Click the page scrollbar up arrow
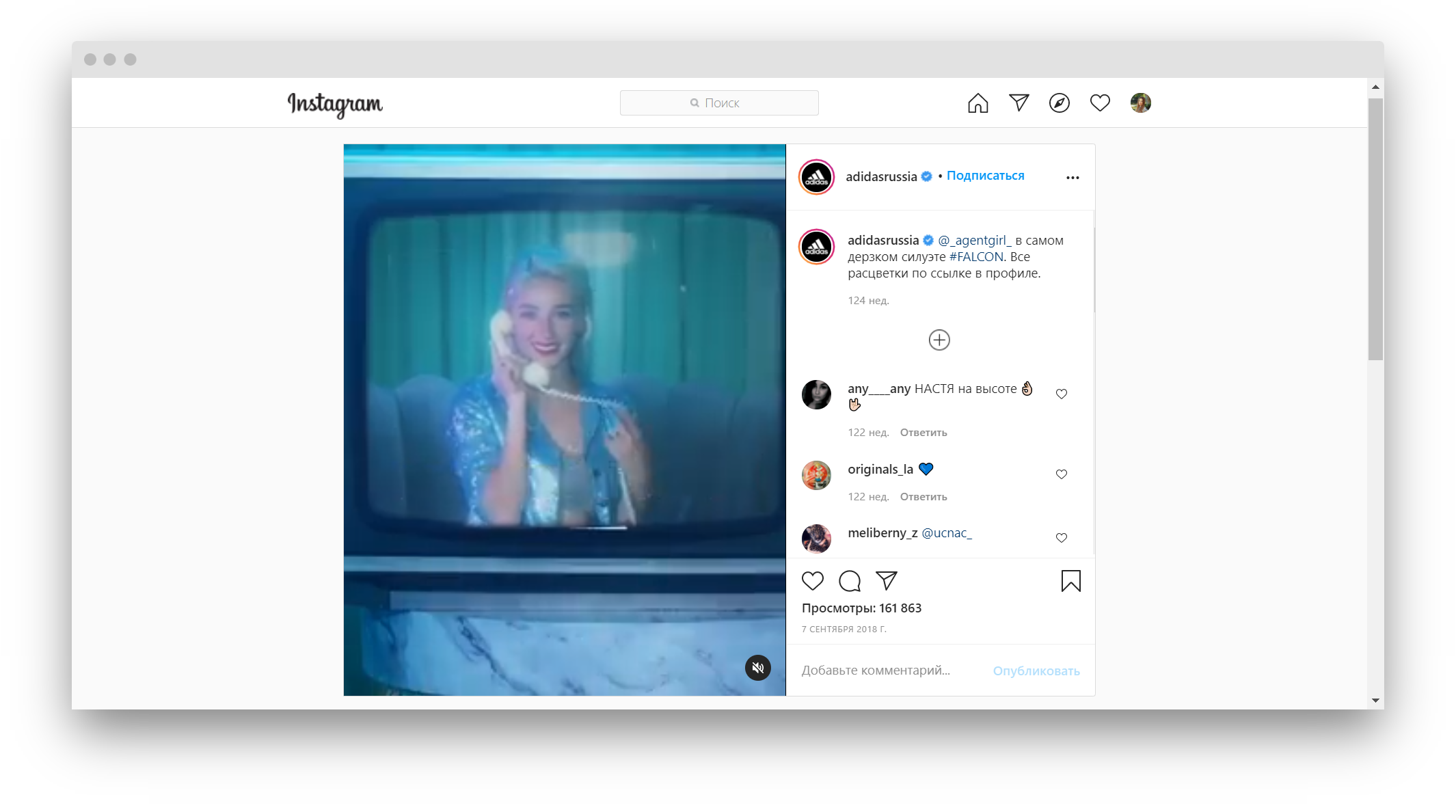This screenshot has width=1456, height=812. click(x=1375, y=87)
